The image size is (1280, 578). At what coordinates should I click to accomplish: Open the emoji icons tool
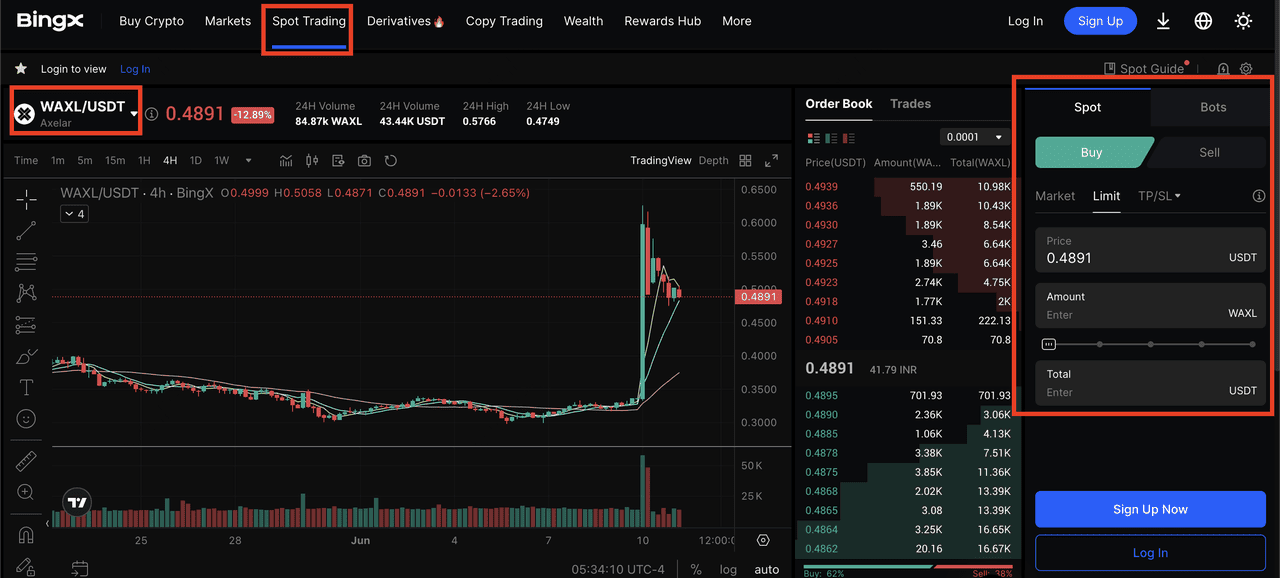point(26,418)
